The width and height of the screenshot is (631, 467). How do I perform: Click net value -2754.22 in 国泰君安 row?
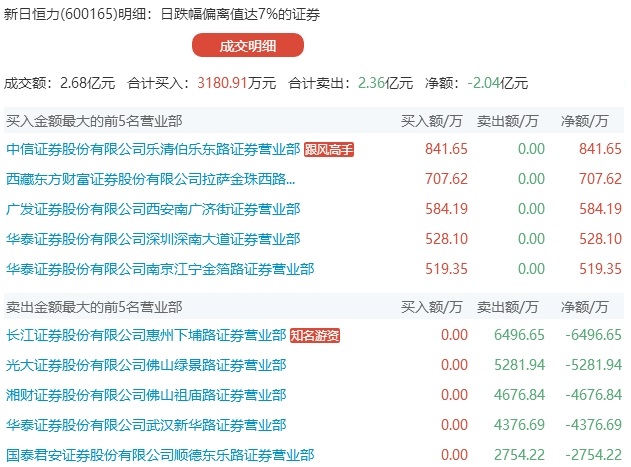click(594, 455)
